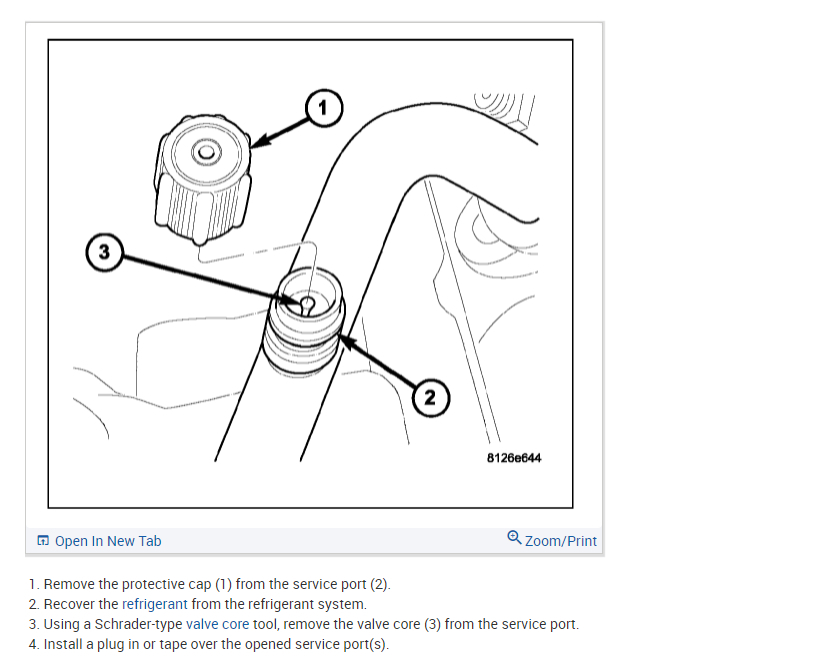
Task: Click step 3 about the Schrader-type tool
Action: pos(304,624)
